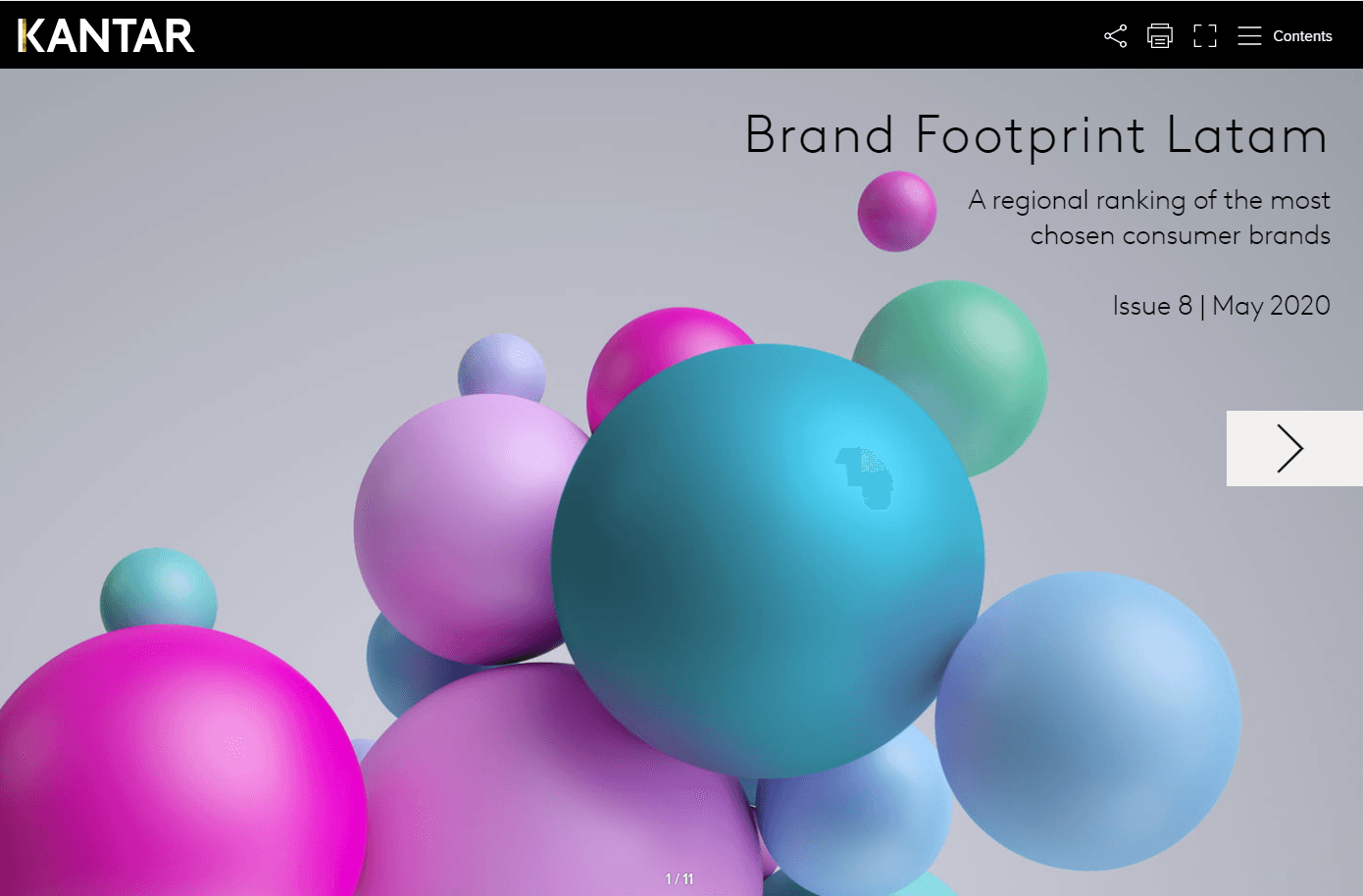Click the Issue 8 | May 2020 text
1363x896 pixels.
click(x=1221, y=306)
